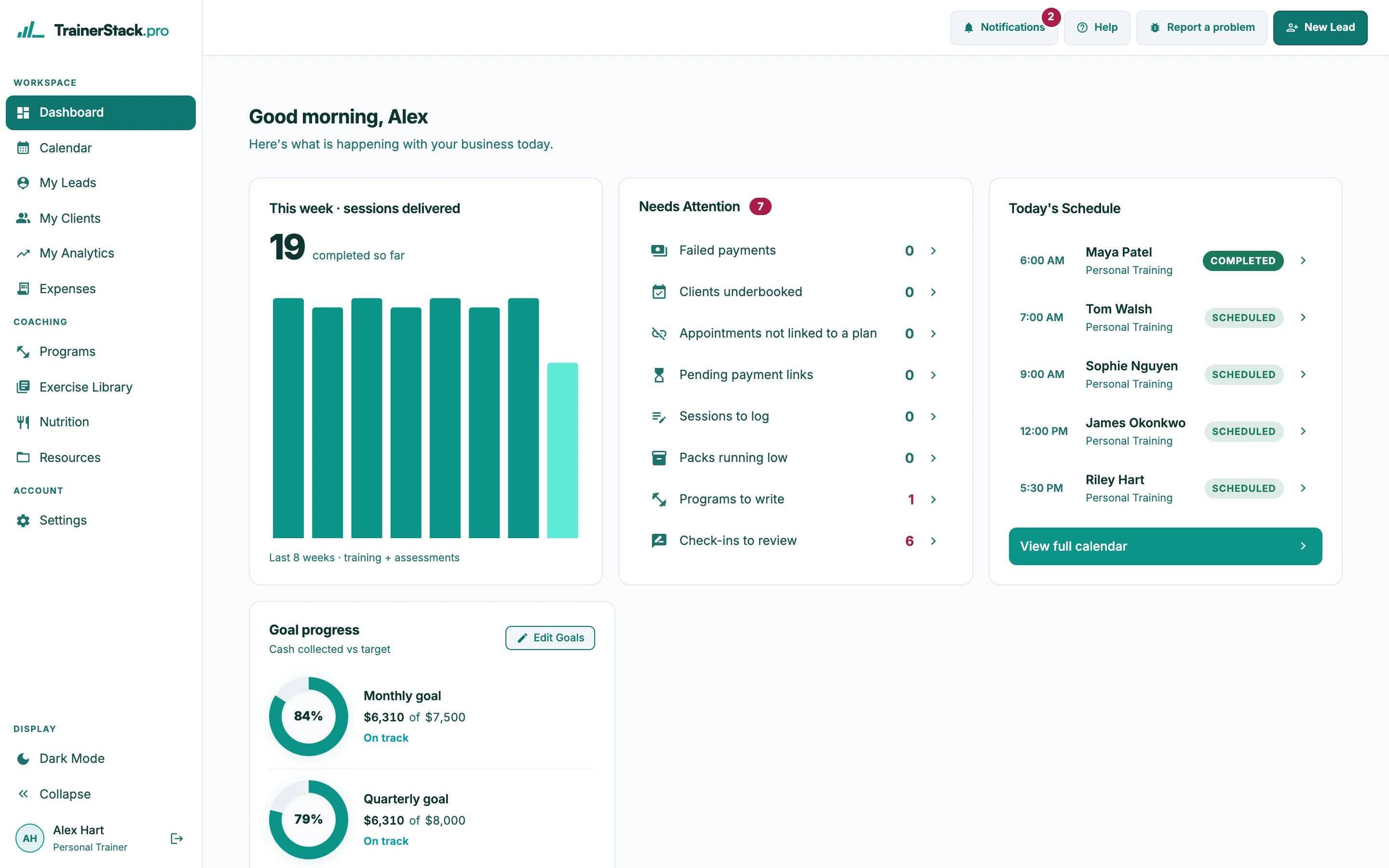Screen dimensions: 1389x868
Task: Click the Exercise Library icon
Action: pyautogui.click(x=23, y=387)
